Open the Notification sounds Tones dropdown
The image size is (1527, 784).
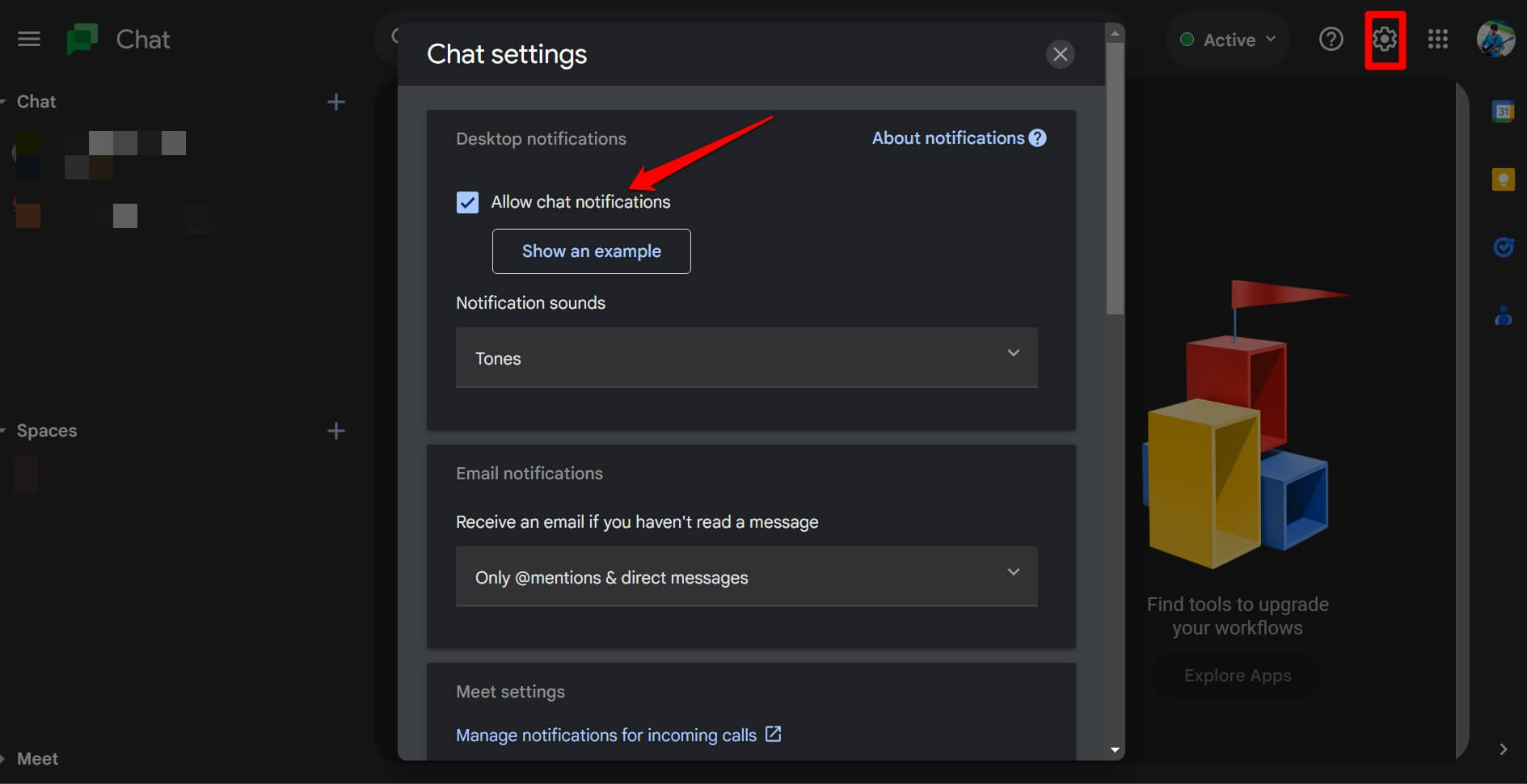pyautogui.click(x=747, y=357)
